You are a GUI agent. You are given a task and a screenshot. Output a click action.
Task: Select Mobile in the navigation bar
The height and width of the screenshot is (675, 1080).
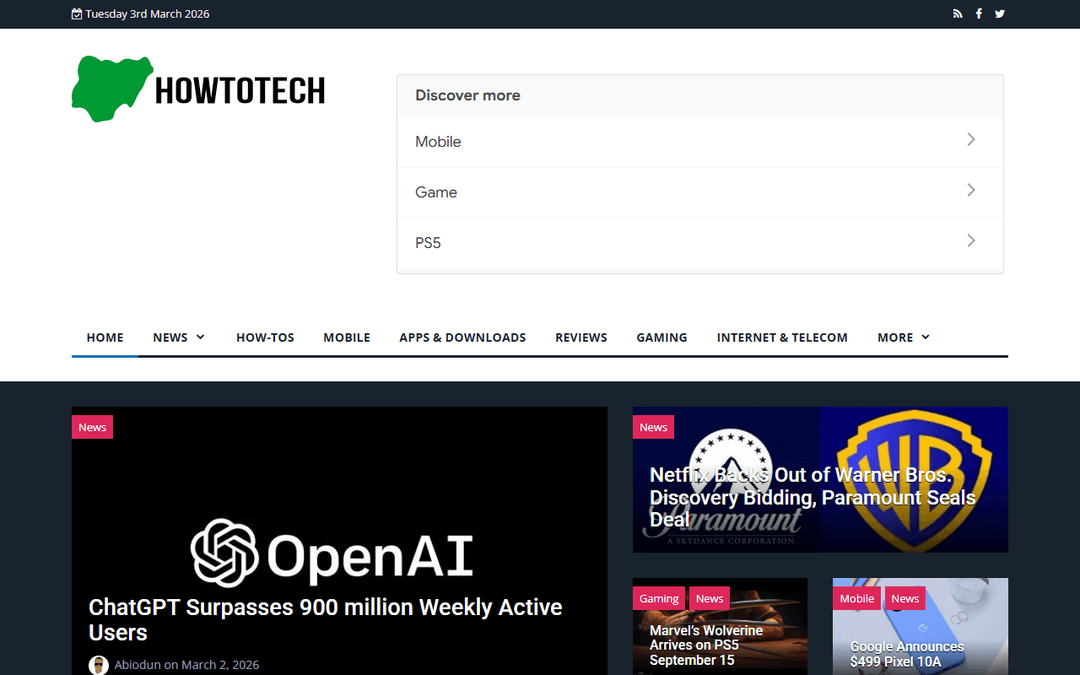(x=346, y=338)
